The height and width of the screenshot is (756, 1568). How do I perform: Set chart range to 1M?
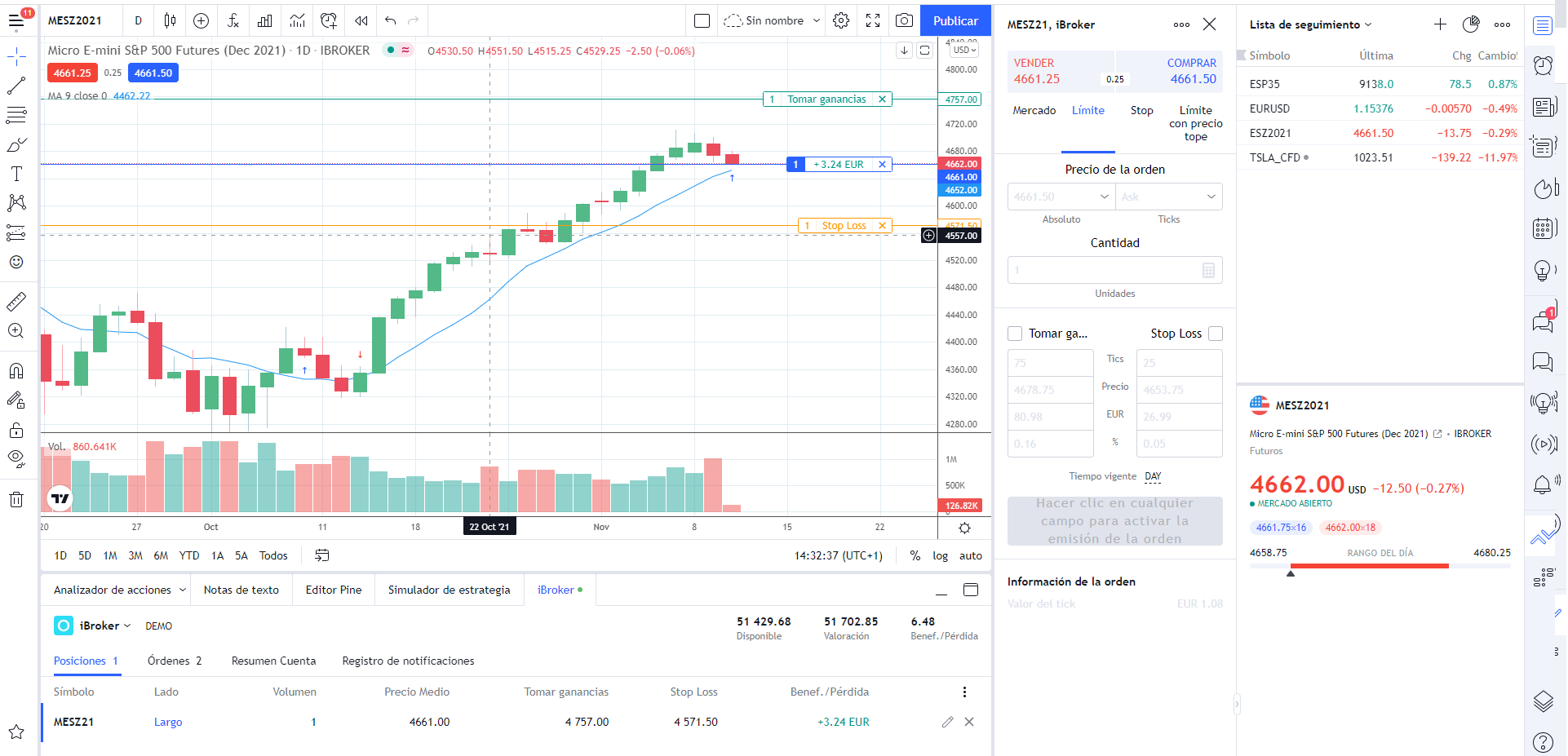point(110,555)
